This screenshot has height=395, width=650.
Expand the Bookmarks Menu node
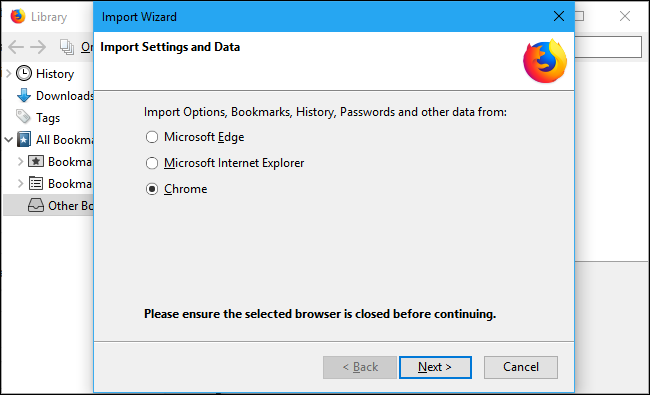pyautogui.click(x=20, y=184)
